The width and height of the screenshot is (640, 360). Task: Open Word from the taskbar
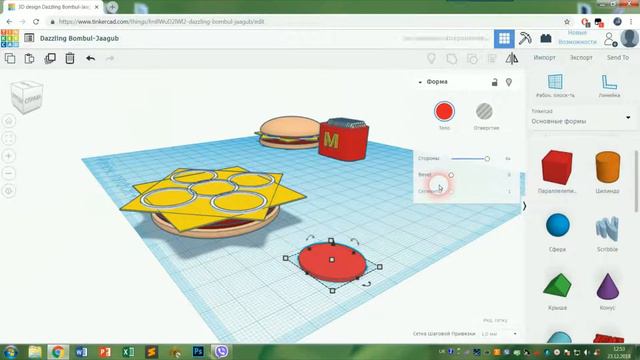coord(81,351)
